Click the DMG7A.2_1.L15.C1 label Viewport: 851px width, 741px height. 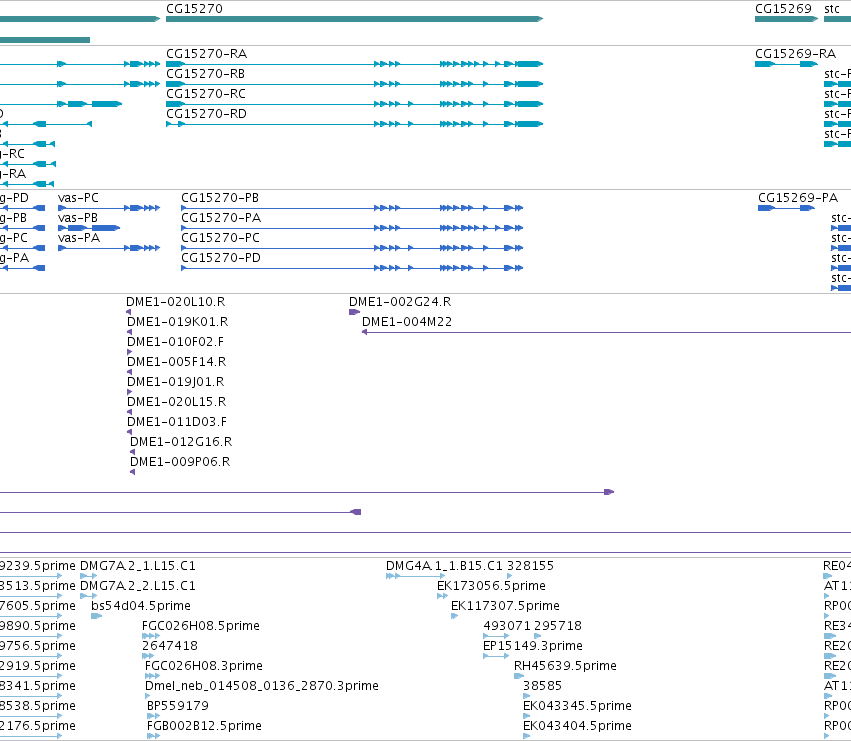click(138, 566)
